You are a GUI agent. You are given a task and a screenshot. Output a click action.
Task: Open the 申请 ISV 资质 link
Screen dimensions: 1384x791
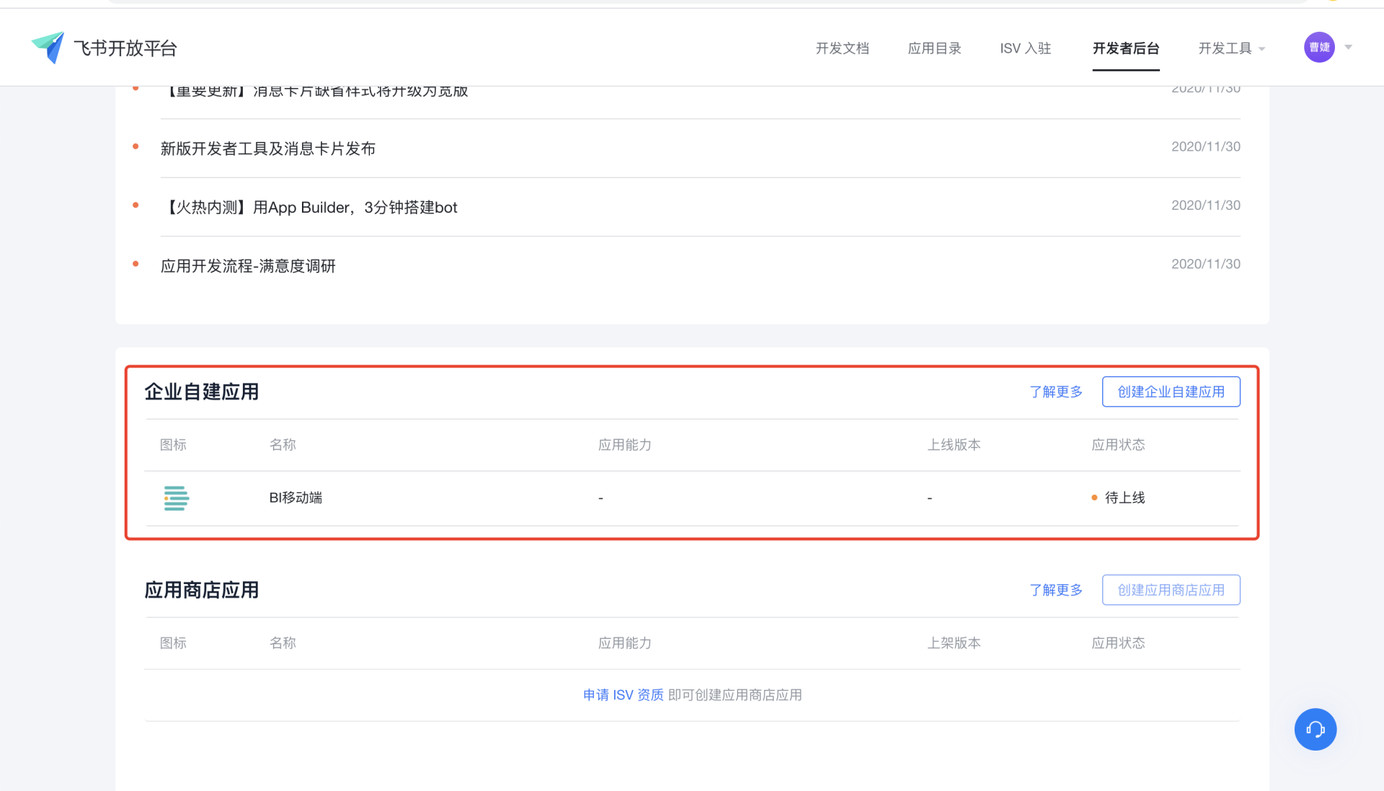623,695
